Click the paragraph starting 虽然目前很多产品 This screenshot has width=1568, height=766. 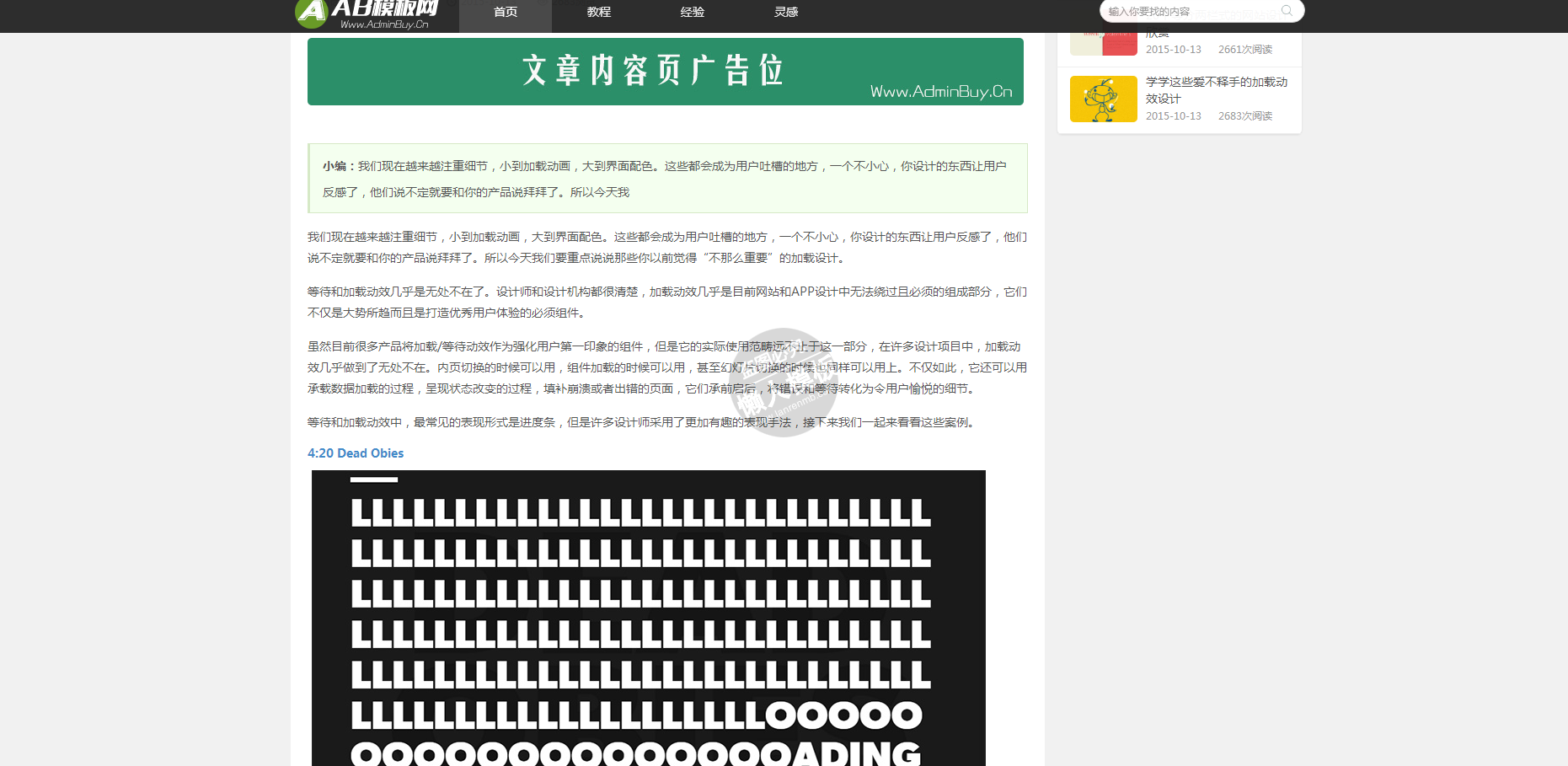pos(667,367)
